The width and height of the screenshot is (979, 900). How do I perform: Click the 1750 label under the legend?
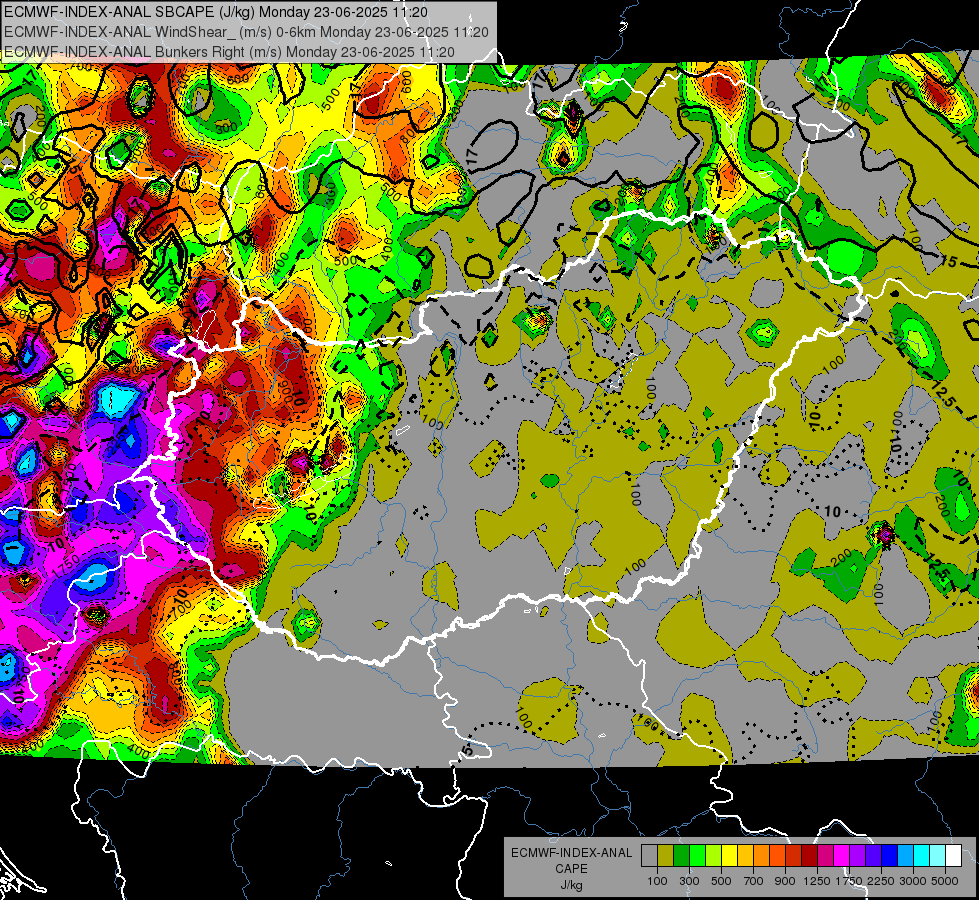tap(849, 881)
